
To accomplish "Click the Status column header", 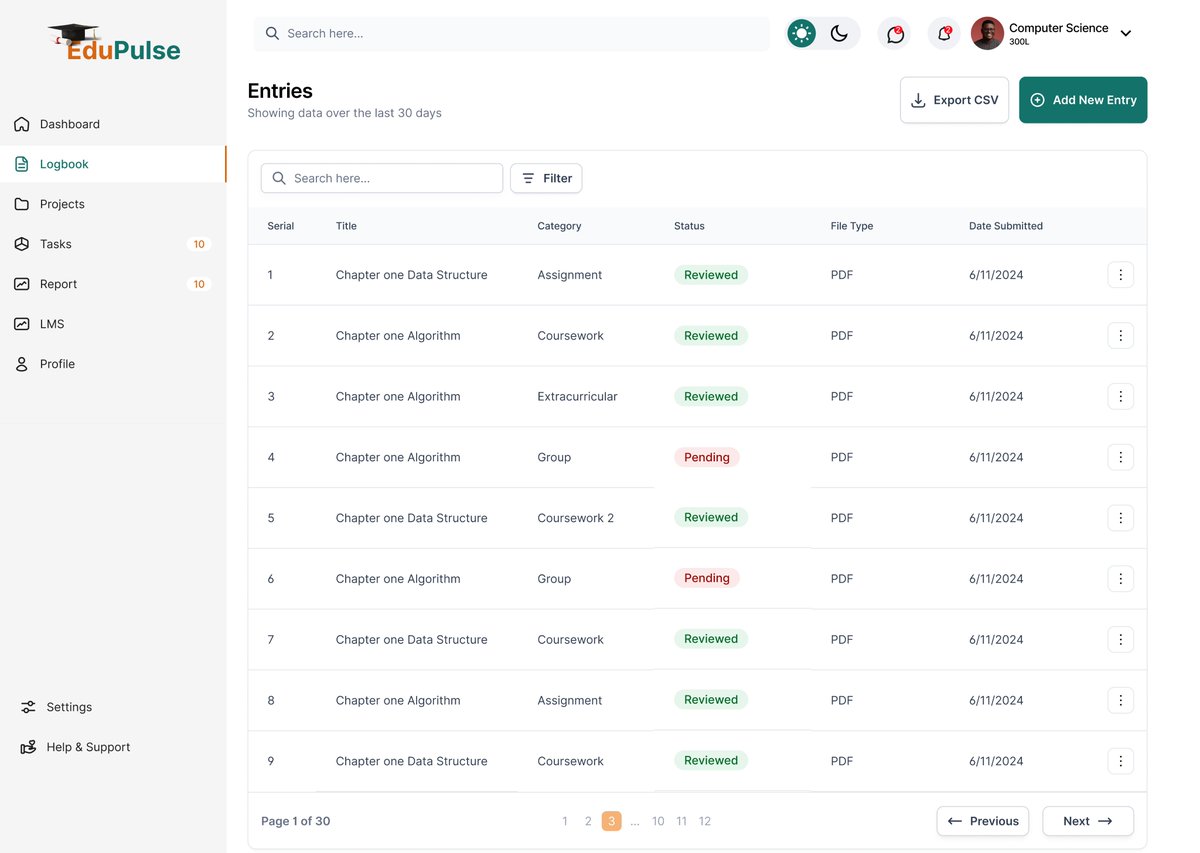I will pos(689,226).
